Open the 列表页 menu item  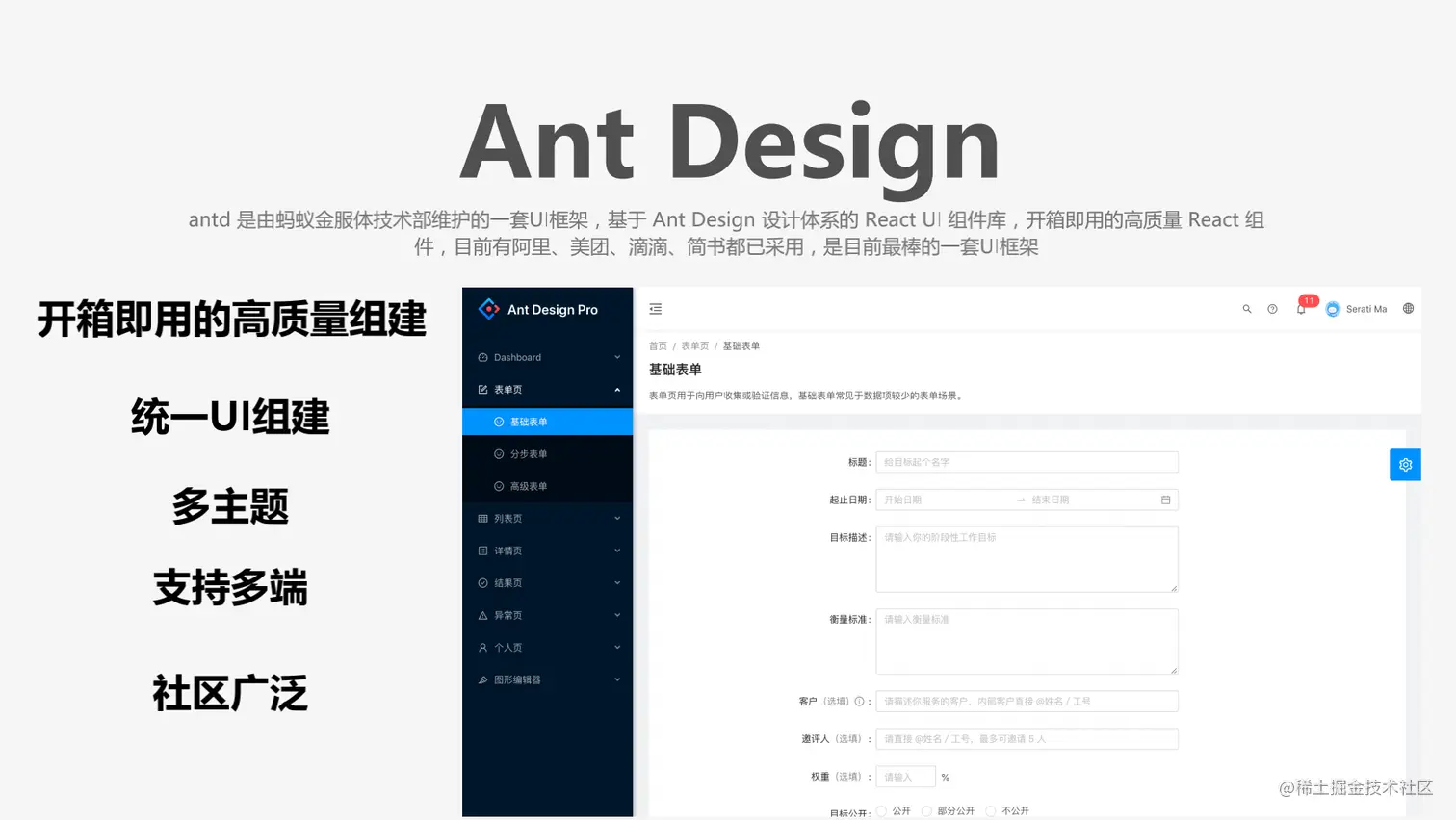(x=547, y=519)
